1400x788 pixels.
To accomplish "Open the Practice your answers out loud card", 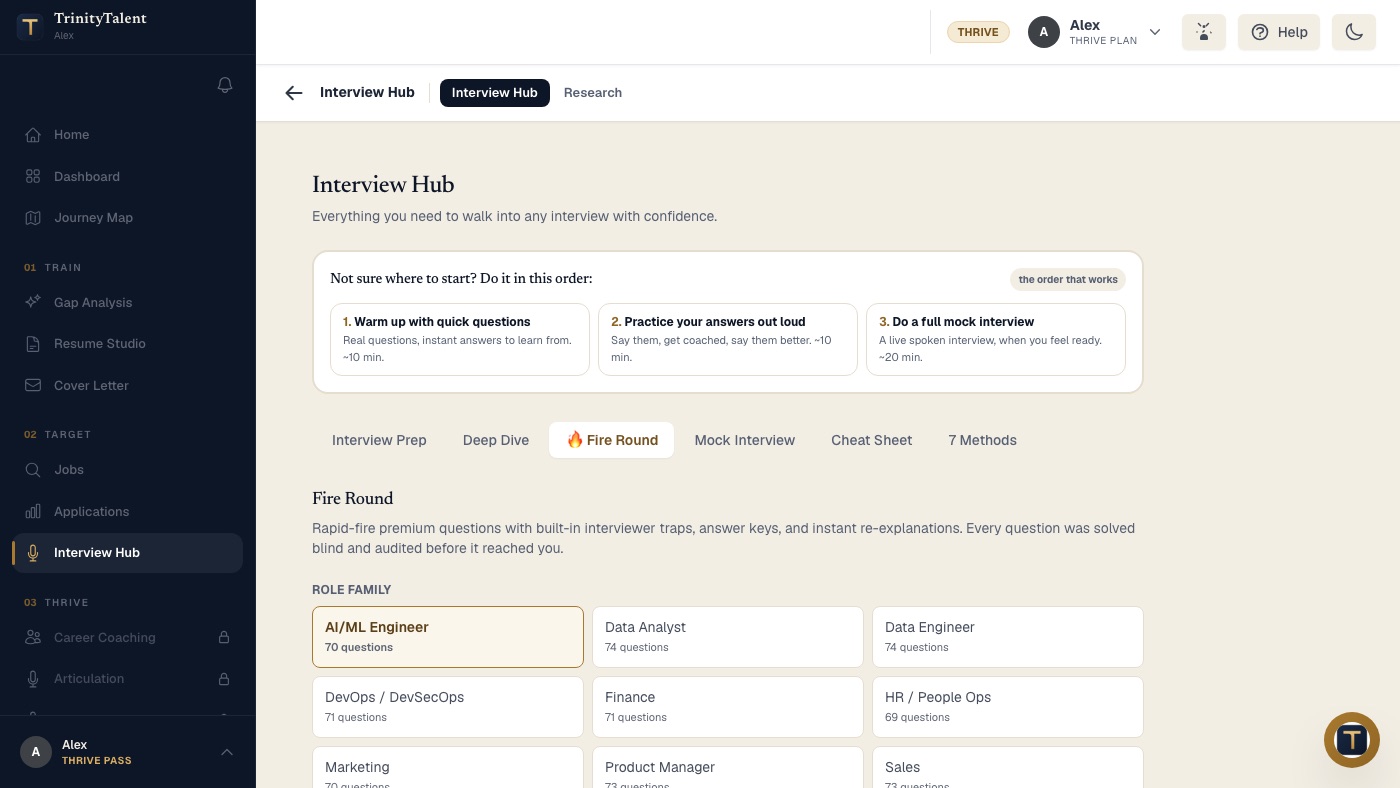I will [x=728, y=340].
